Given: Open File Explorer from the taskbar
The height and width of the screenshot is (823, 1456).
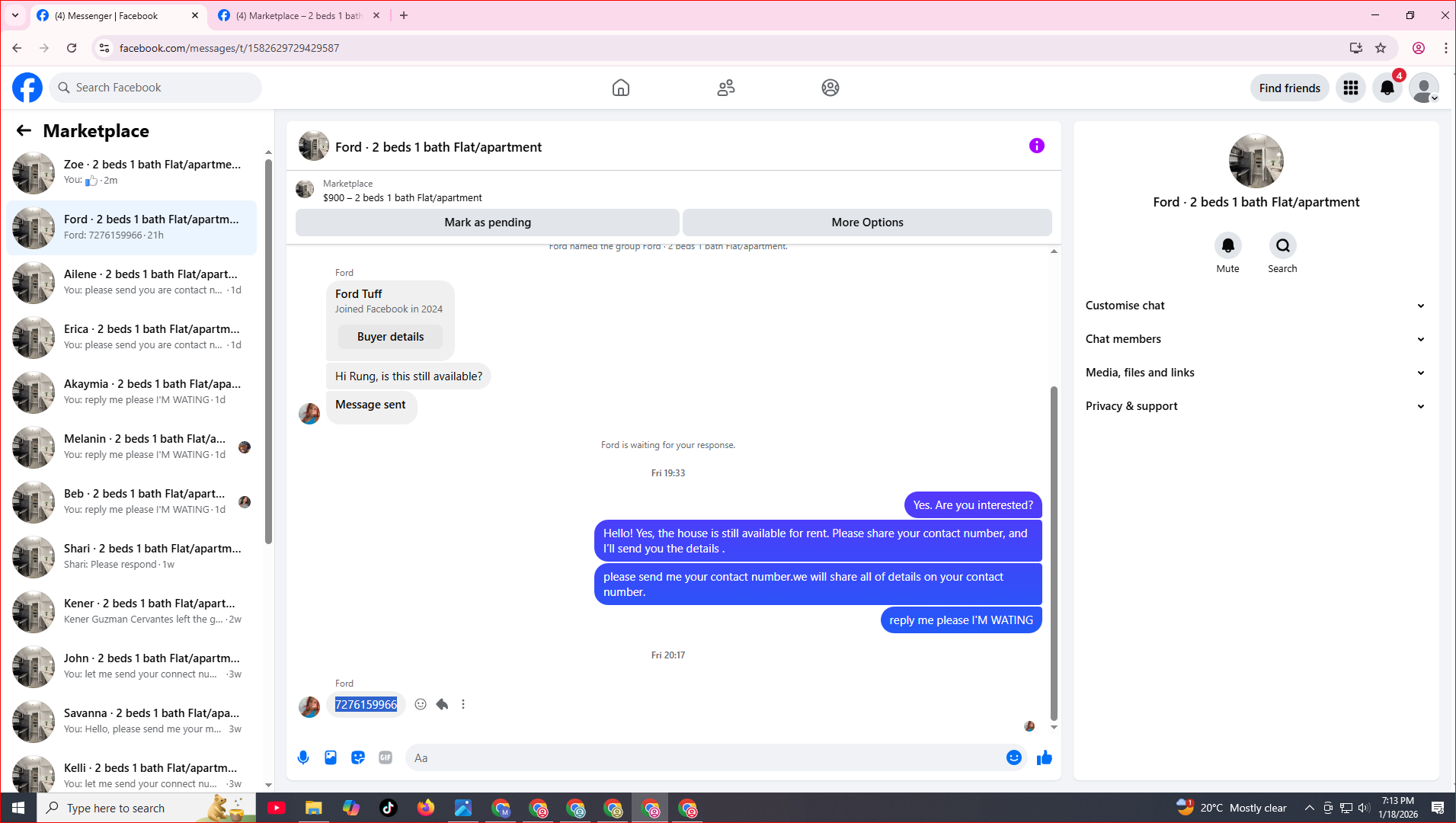Looking at the screenshot, I should [314, 808].
